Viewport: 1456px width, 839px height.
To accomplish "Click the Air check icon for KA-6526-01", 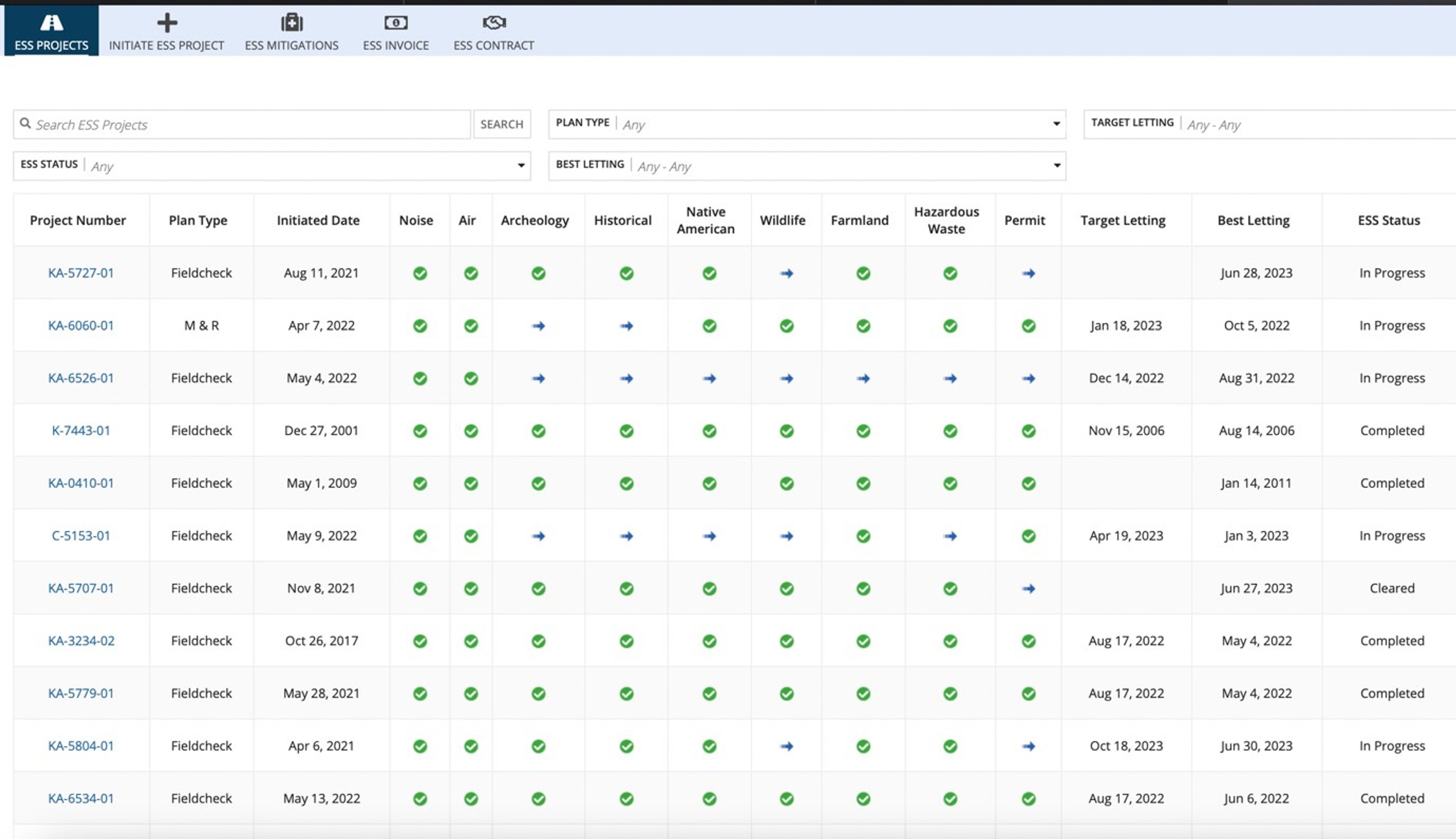I will (x=471, y=379).
